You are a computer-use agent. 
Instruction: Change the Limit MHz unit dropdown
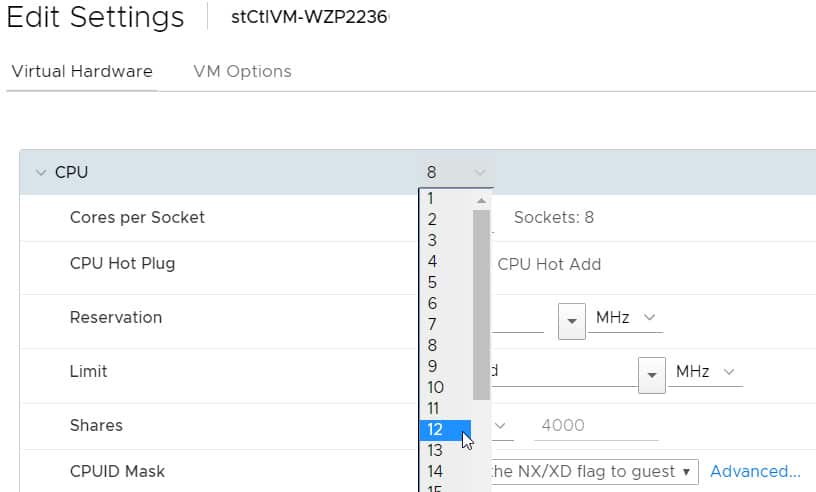tap(705, 372)
